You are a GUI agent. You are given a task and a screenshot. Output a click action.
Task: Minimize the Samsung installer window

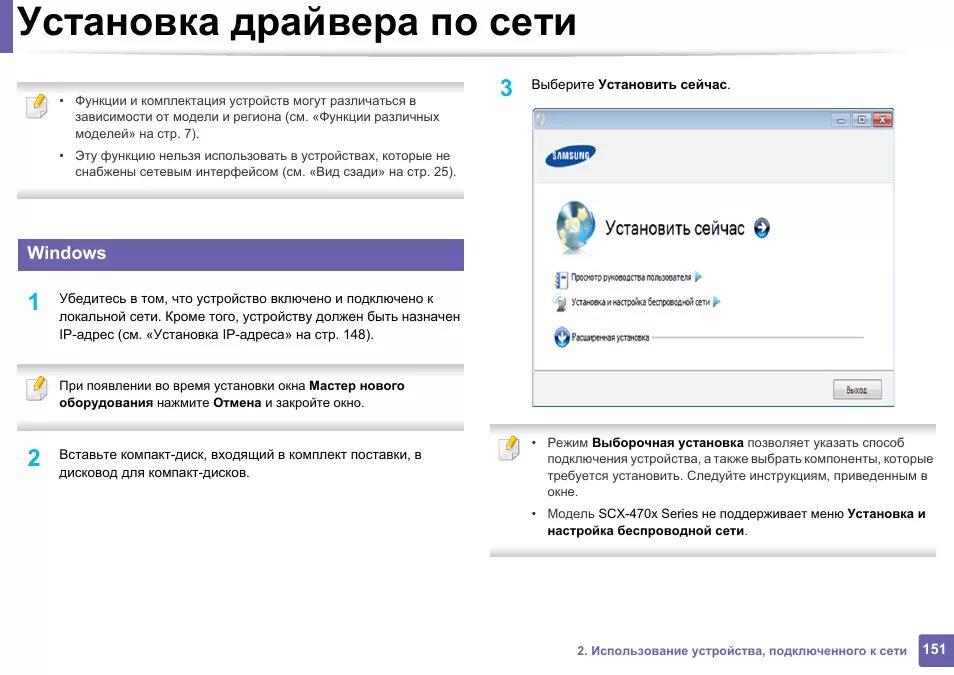(841, 121)
